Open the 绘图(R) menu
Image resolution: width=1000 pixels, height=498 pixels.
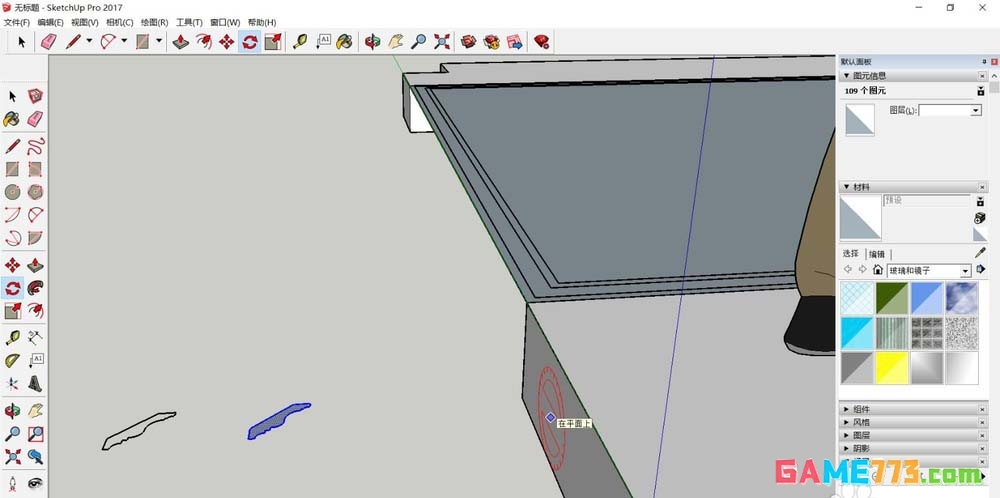[x=154, y=22]
